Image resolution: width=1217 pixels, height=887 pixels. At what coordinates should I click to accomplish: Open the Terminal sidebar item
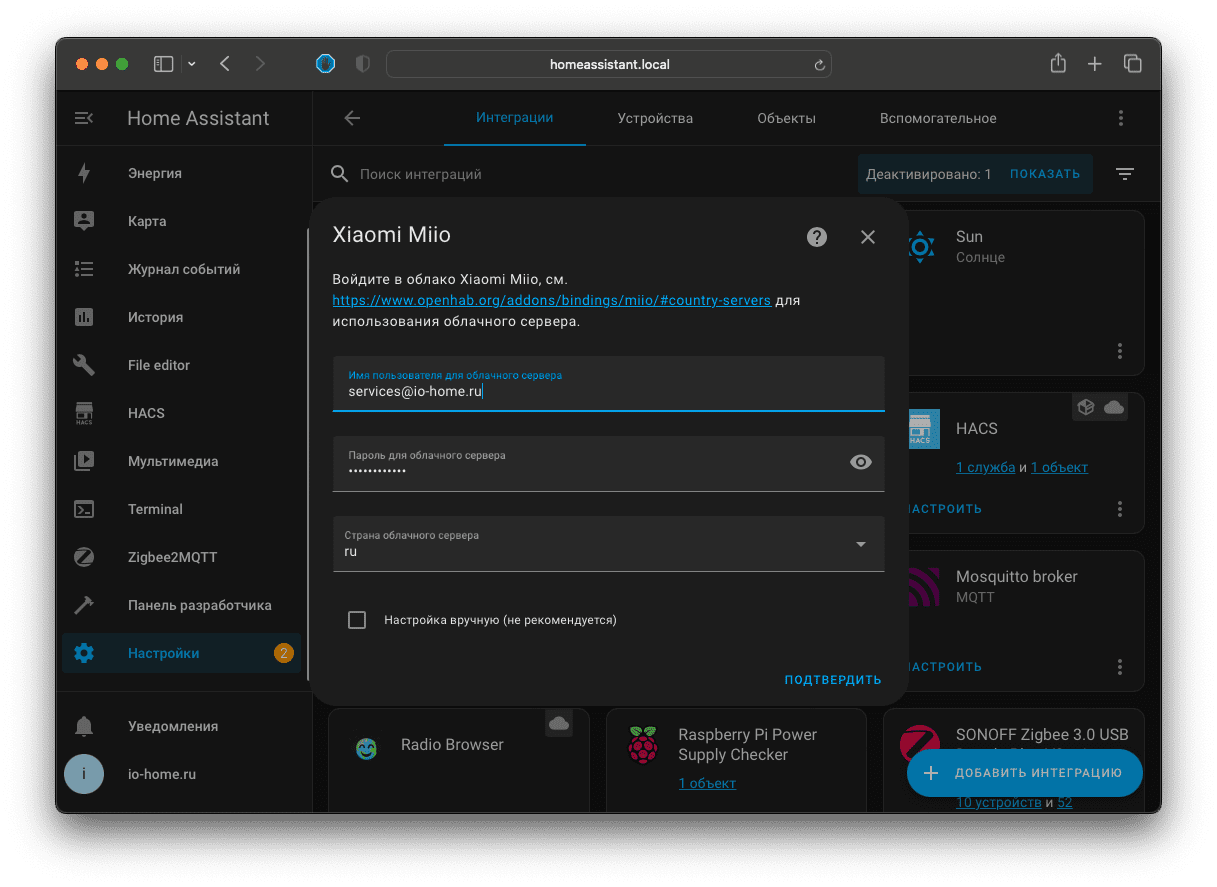pos(155,509)
